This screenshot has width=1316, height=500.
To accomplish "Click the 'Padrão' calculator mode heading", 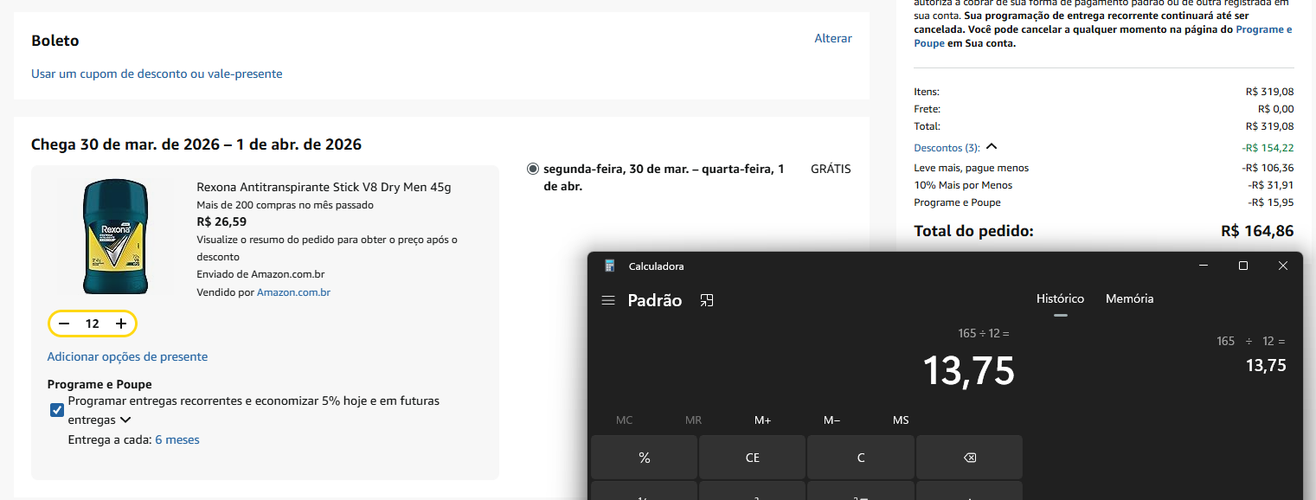I will click(655, 300).
